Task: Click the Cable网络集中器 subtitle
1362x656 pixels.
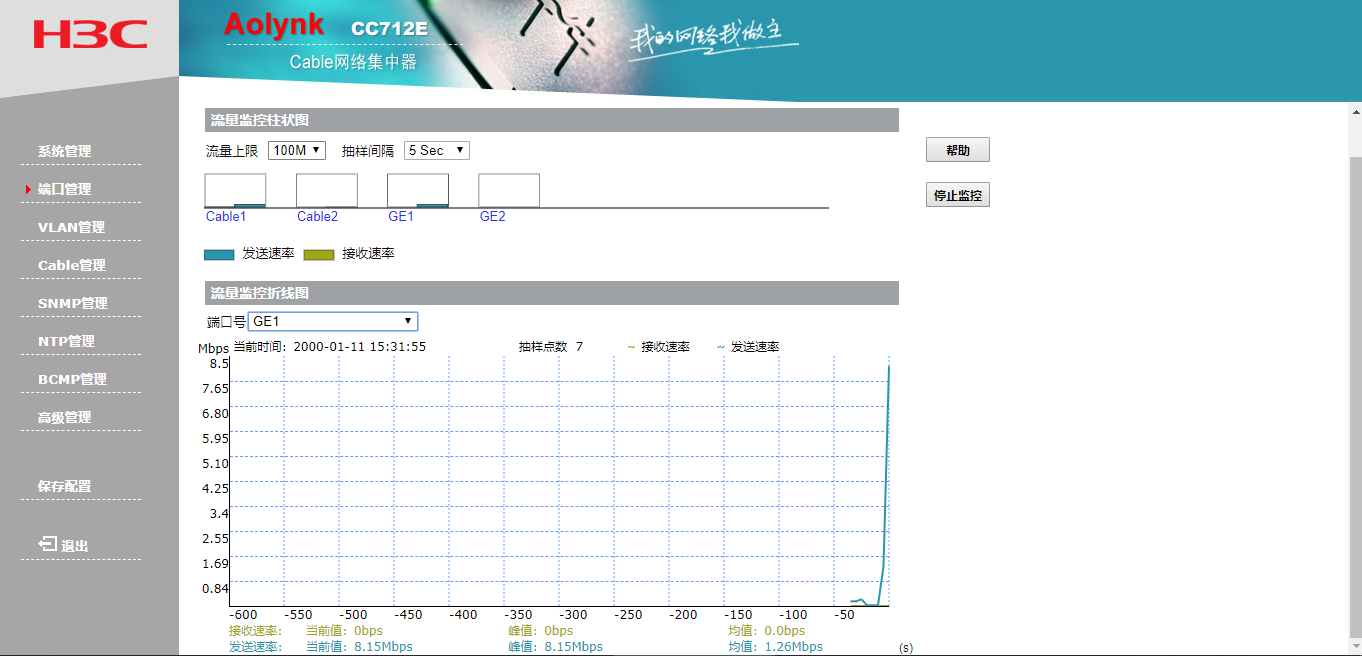Action: (x=353, y=62)
